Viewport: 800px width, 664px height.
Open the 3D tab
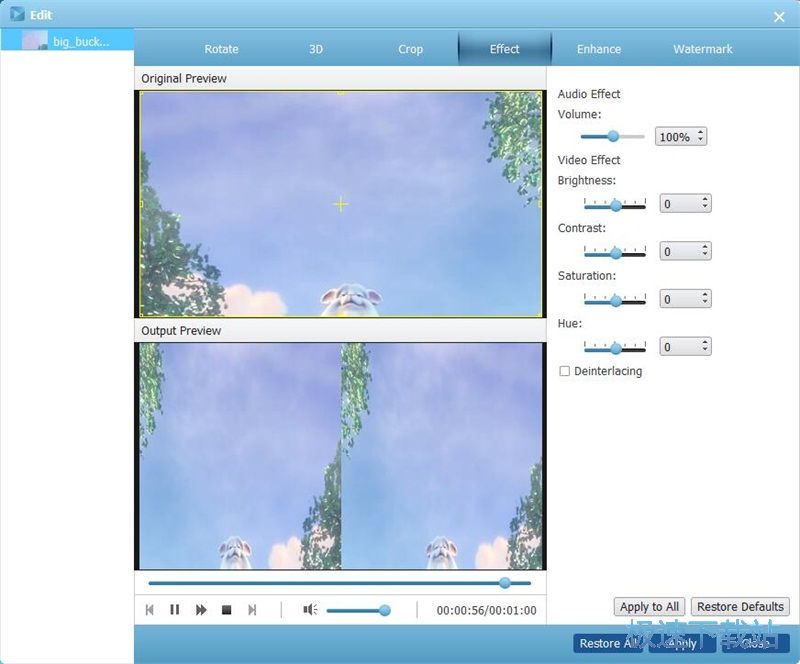316,49
